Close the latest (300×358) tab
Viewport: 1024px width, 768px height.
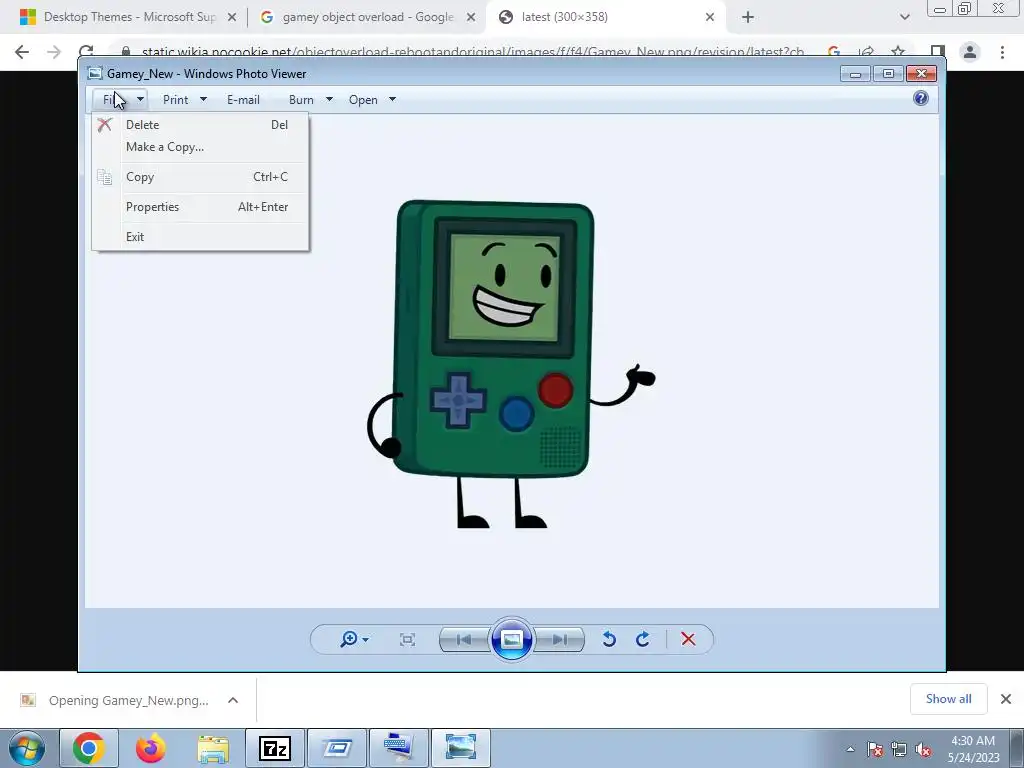[710, 18]
